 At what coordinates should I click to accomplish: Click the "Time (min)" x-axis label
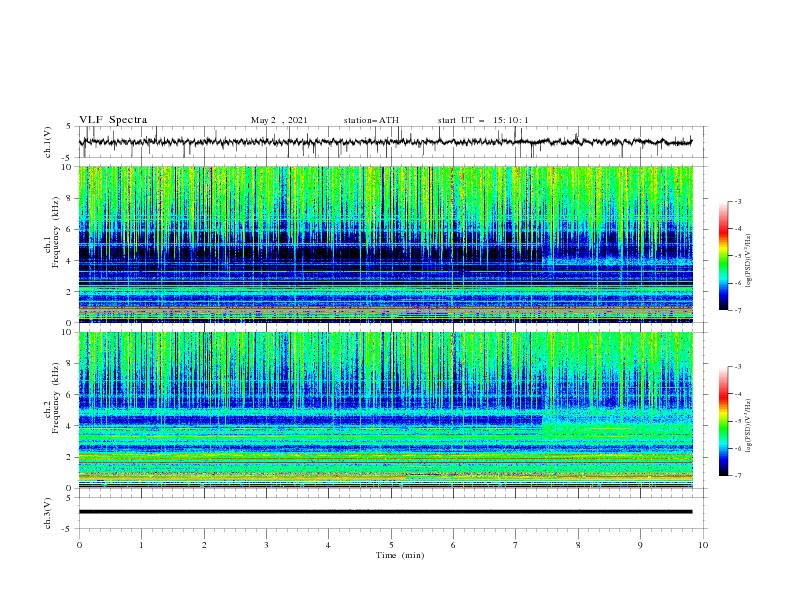coord(400,555)
